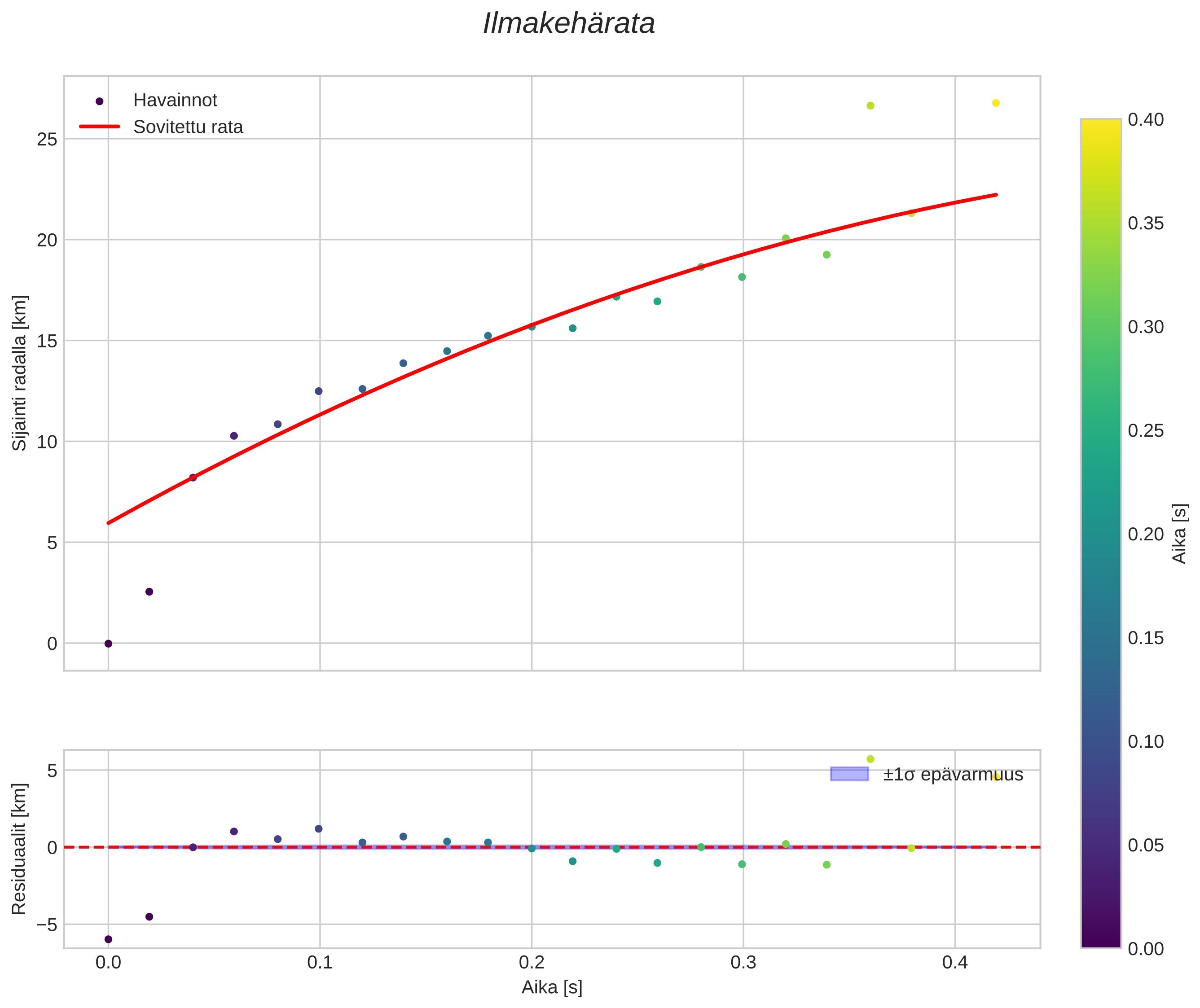Click the ±1σ epävarmuus legend text
1200x1008 pixels.
point(953,775)
